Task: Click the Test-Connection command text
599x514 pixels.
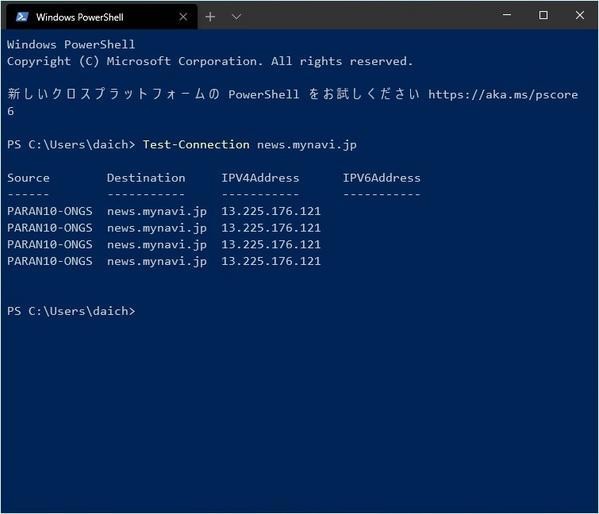Action: point(196,144)
